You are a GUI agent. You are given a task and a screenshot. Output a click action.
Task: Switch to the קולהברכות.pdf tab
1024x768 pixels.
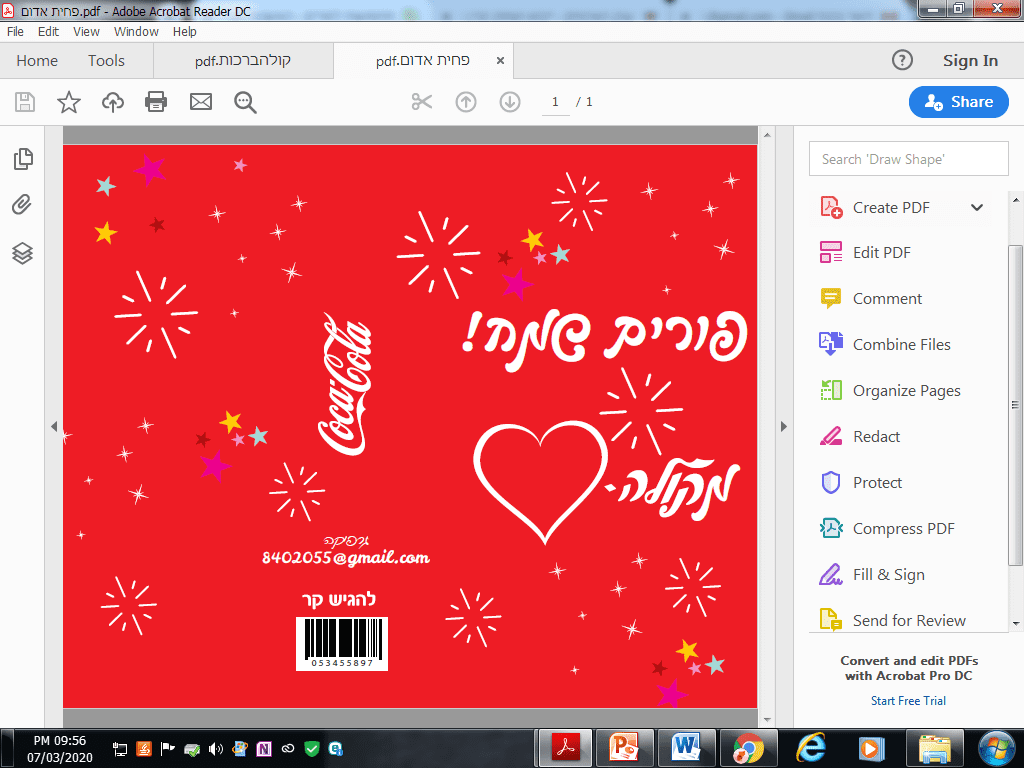[243, 60]
